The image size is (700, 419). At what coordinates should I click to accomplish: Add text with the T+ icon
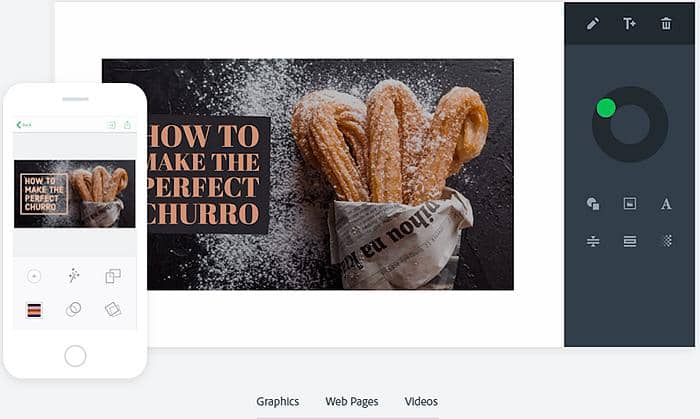tap(629, 24)
